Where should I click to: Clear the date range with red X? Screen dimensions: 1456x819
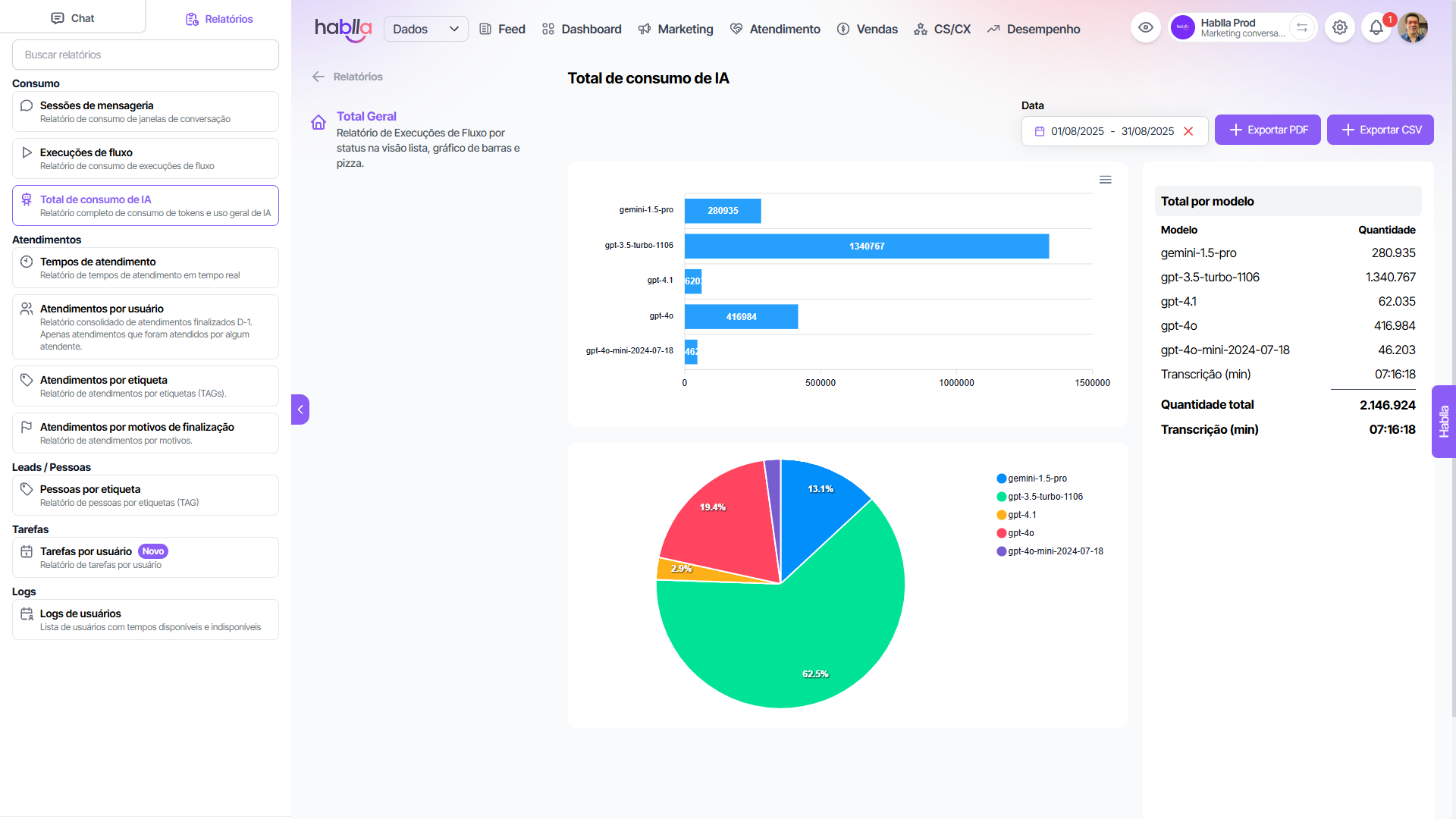[x=1188, y=131]
